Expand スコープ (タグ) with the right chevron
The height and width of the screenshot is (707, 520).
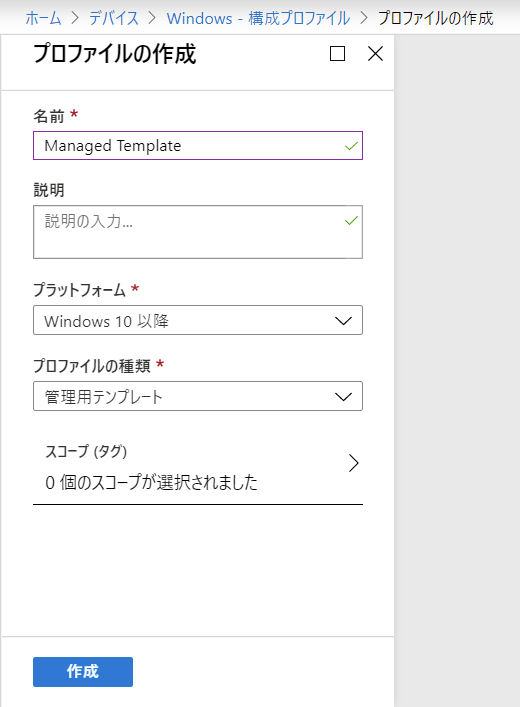[354, 463]
